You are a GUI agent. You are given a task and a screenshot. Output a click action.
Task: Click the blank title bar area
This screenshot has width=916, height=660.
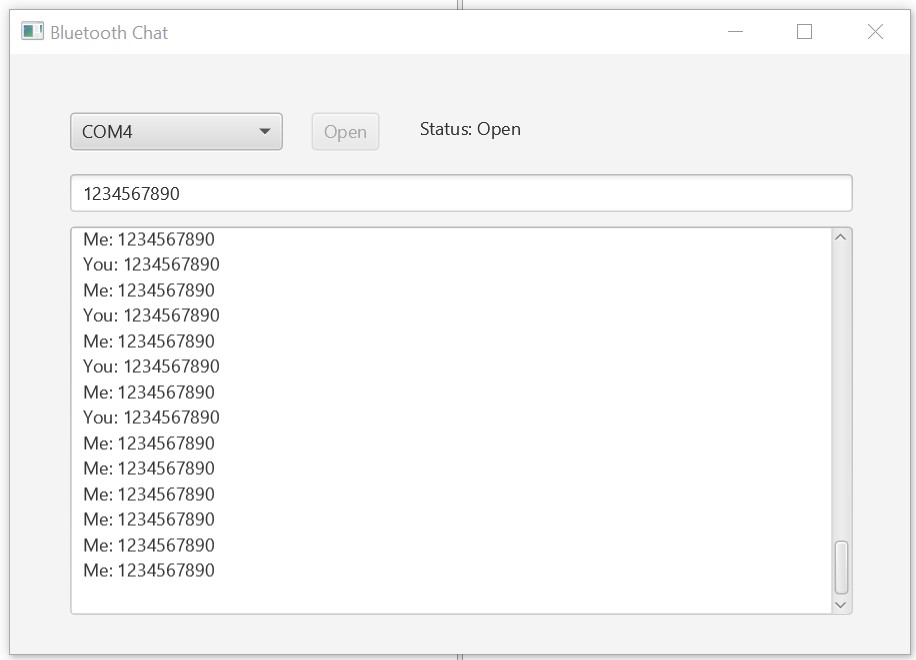pyautogui.click(x=450, y=32)
